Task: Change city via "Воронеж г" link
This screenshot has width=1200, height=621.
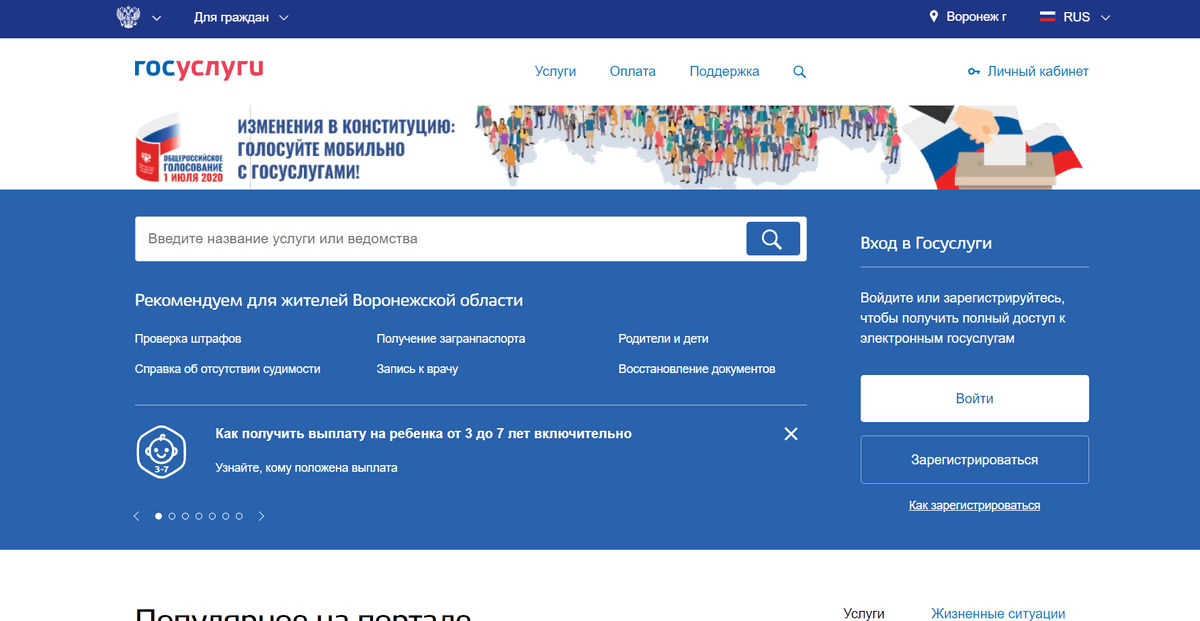Action: pos(977,17)
